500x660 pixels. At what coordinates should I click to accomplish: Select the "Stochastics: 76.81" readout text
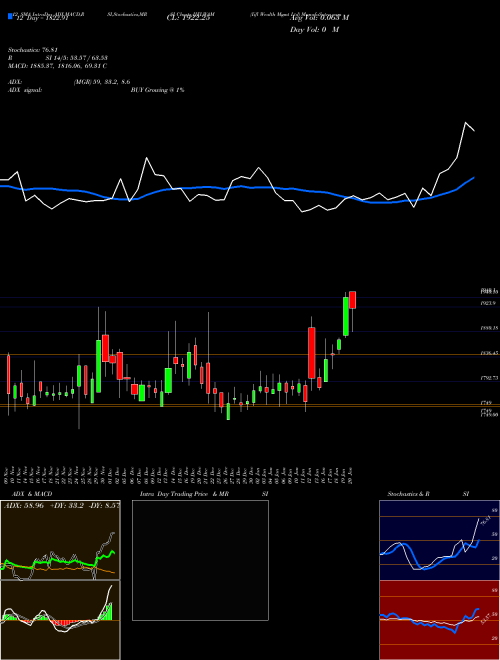tap(32, 50)
